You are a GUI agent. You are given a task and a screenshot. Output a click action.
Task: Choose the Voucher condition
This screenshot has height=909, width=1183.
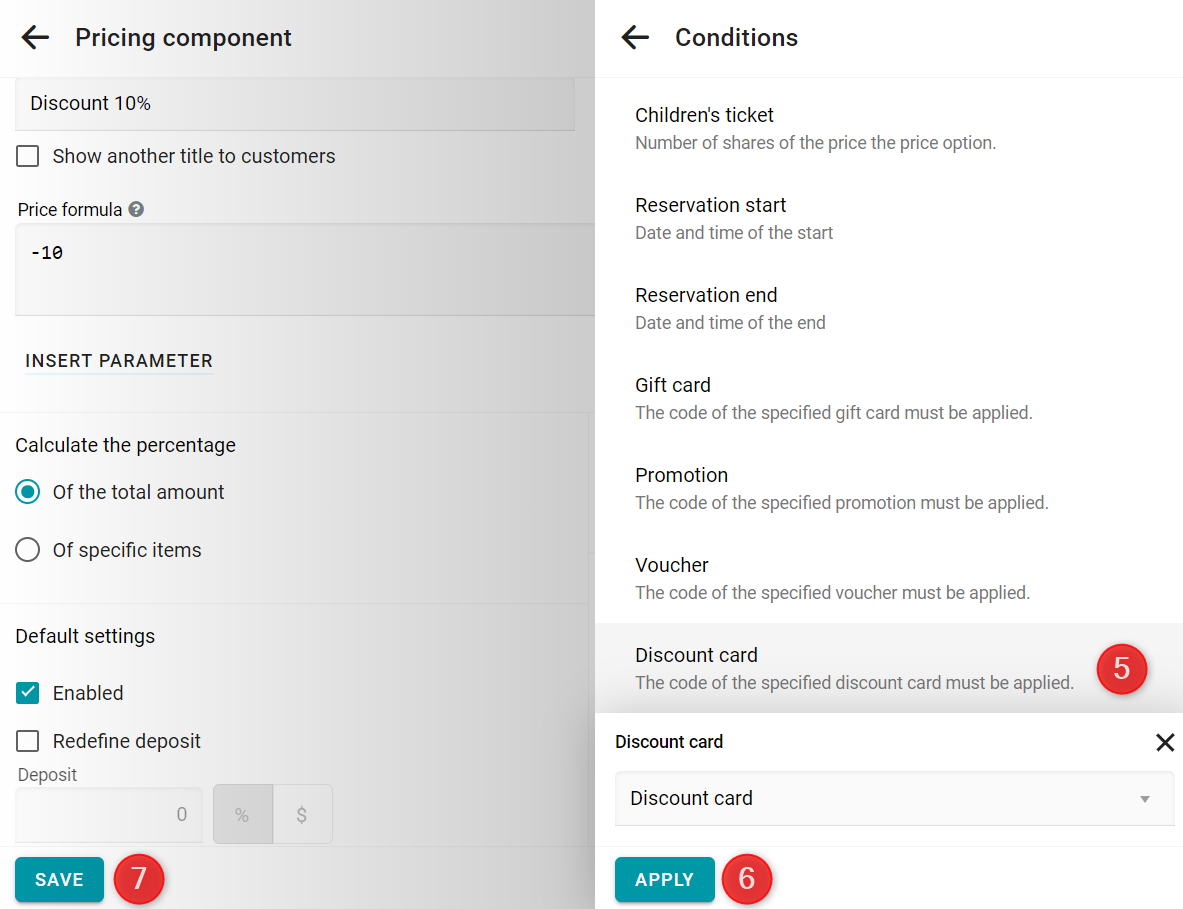point(889,579)
